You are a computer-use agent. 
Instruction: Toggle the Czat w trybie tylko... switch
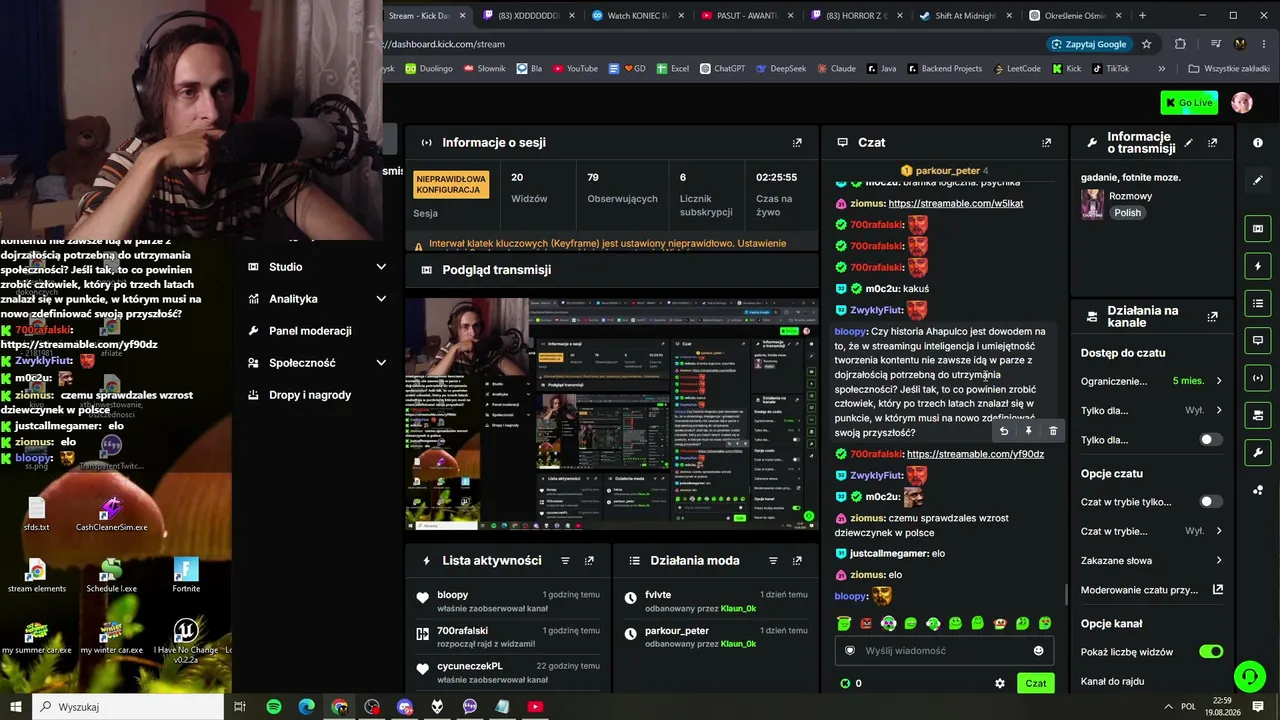point(1211,502)
